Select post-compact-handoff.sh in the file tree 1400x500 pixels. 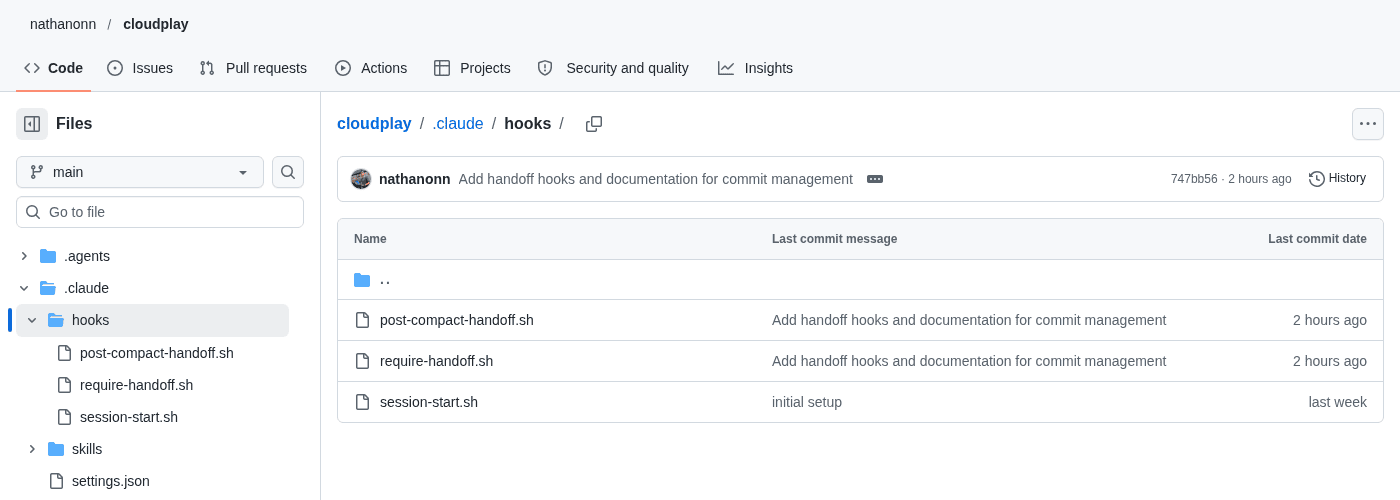pyautogui.click(x=157, y=353)
